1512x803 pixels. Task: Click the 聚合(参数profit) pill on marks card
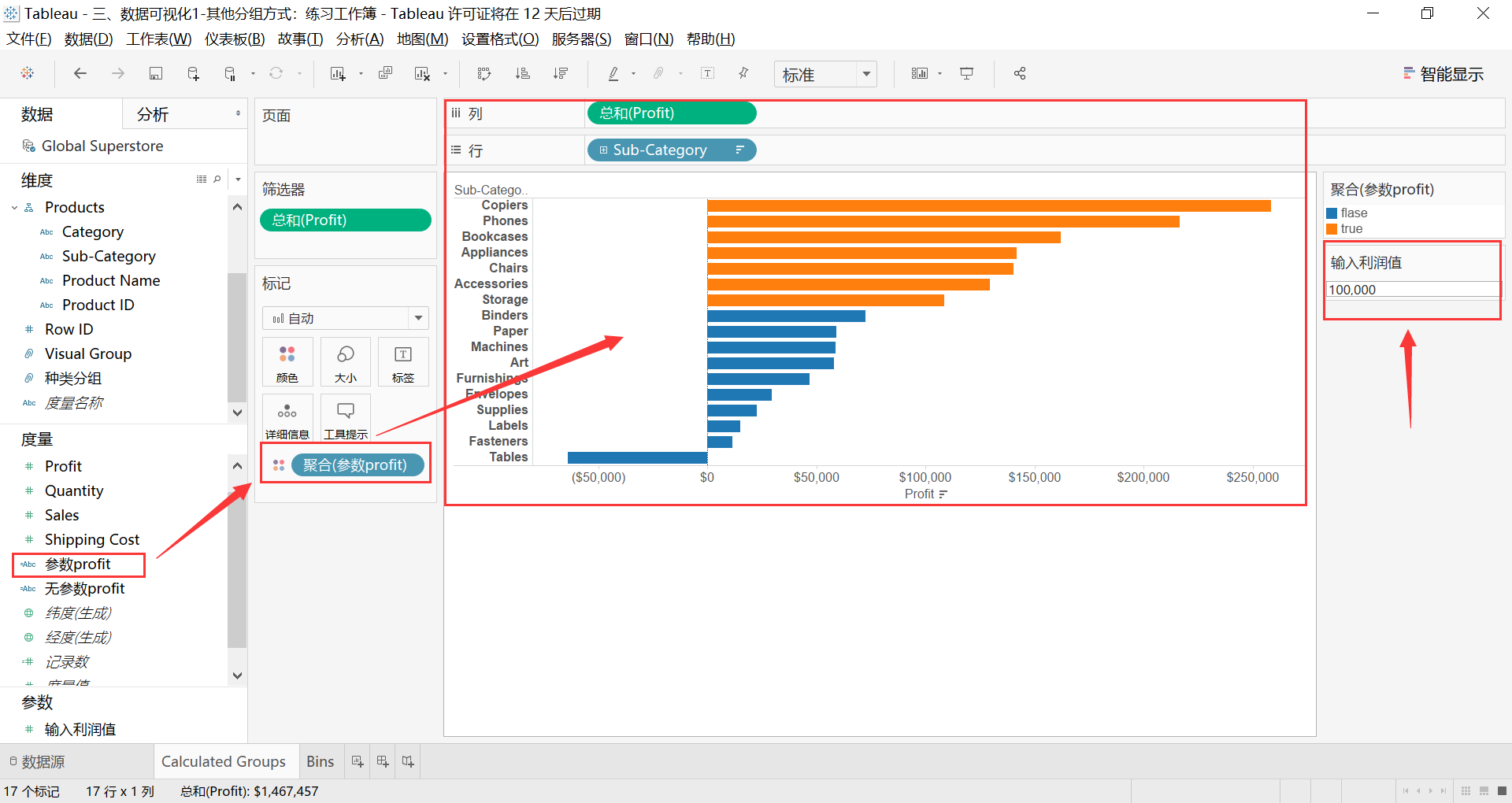coord(358,465)
